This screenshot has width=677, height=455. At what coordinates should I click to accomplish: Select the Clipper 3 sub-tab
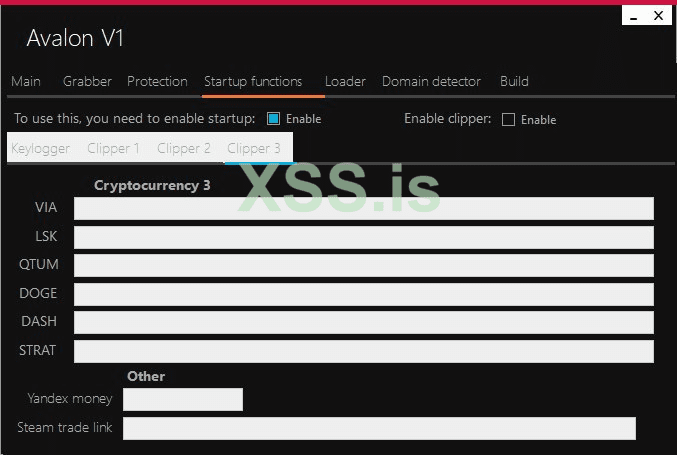(254, 149)
